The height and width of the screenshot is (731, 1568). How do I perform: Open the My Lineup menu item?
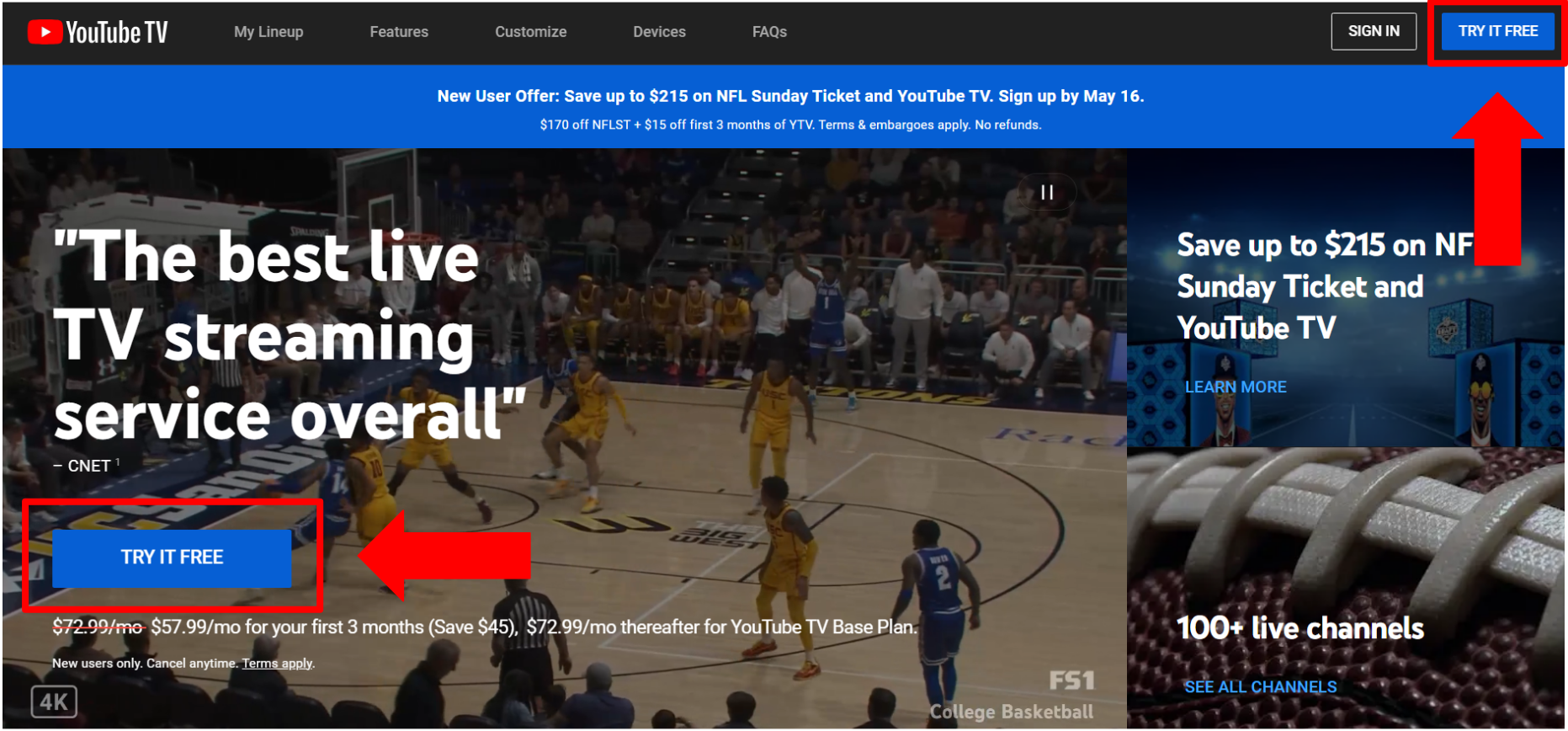coord(268,32)
